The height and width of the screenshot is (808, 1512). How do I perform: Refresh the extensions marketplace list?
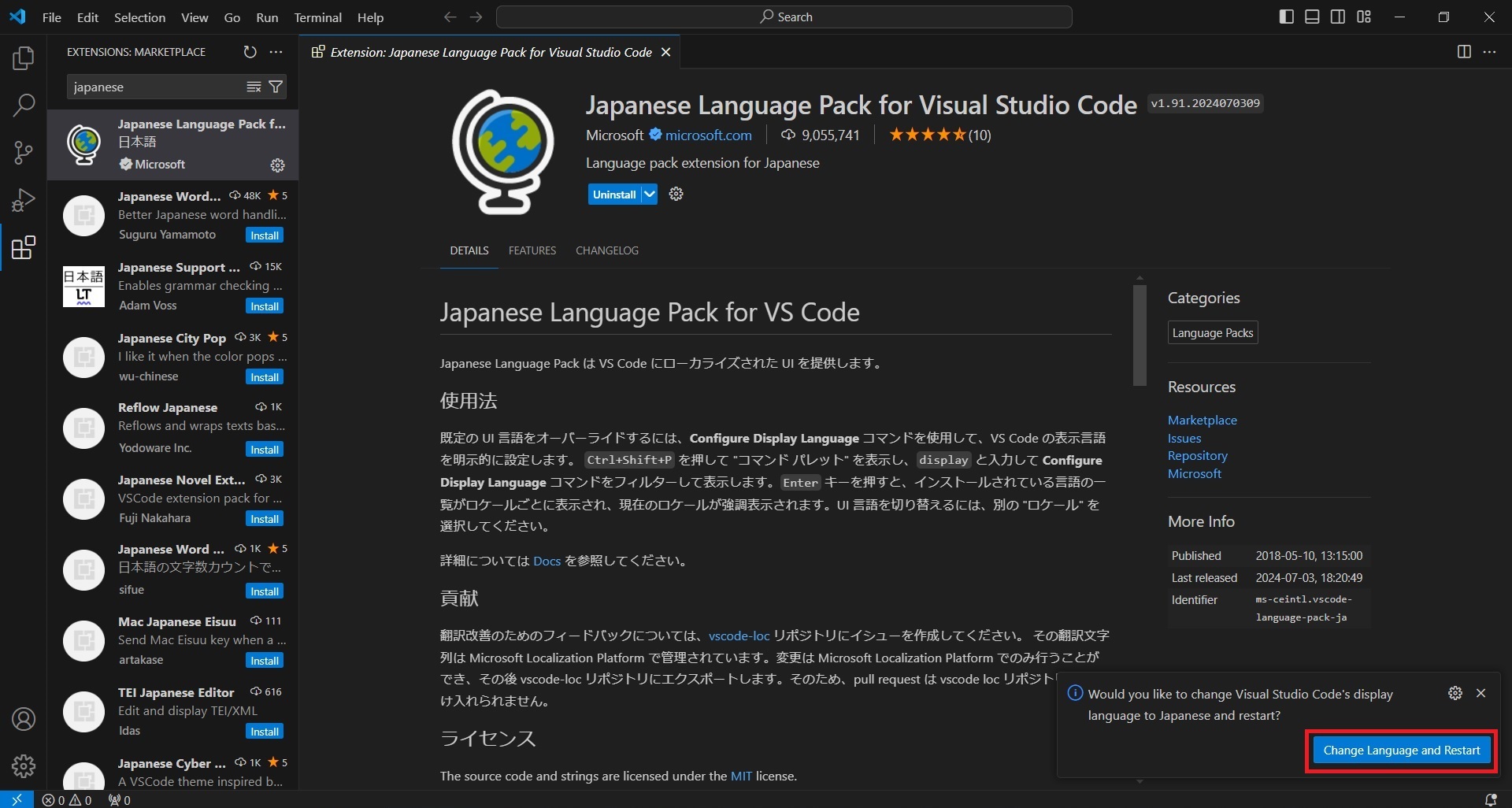pyautogui.click(x=250, y=52)
